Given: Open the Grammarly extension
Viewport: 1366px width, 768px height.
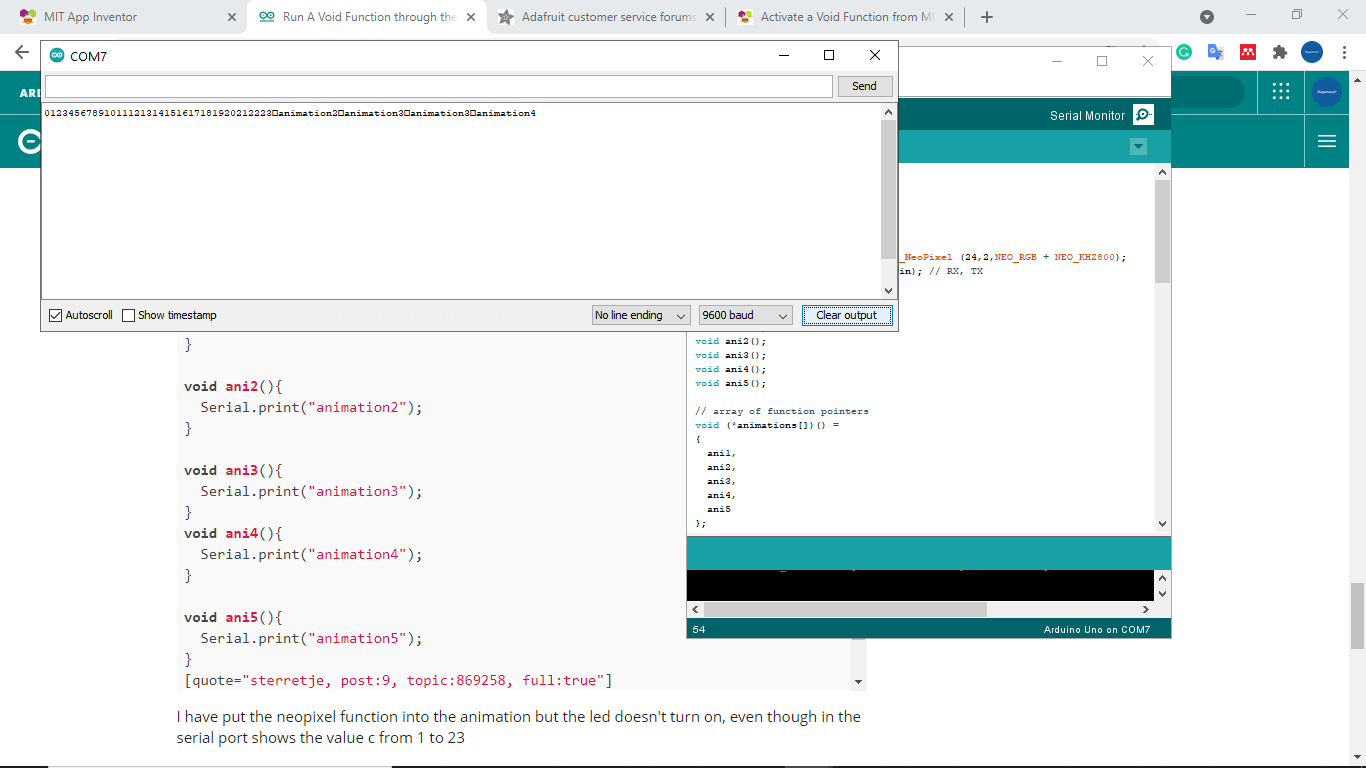Looking at the screenshot, I should [x=1183, y=51].
